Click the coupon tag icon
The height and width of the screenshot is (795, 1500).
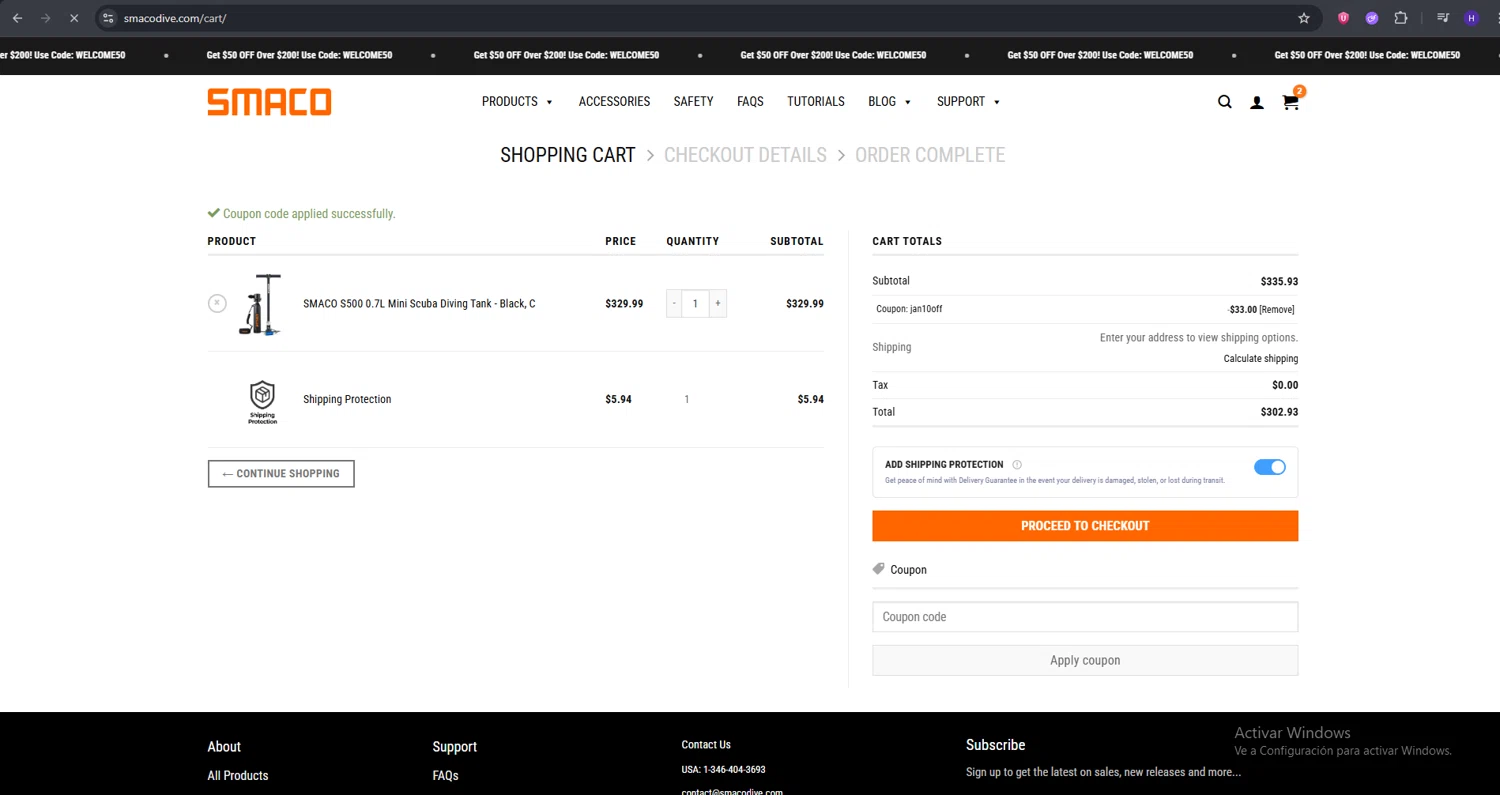[x=879, y=569]
